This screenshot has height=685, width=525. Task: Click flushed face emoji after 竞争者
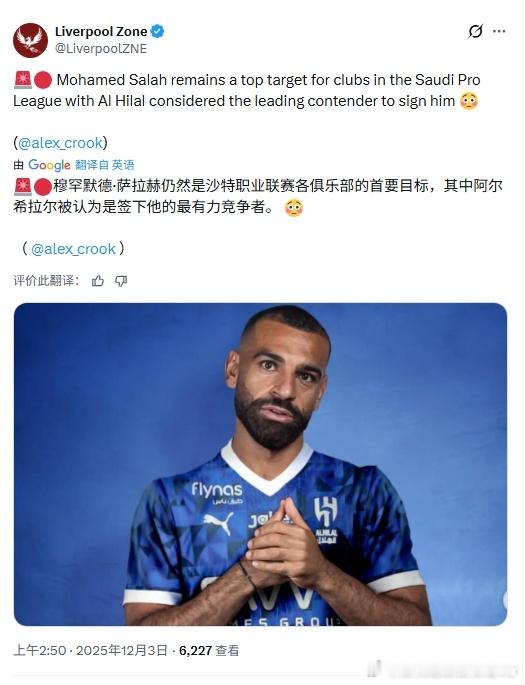[x=294, y=208]
